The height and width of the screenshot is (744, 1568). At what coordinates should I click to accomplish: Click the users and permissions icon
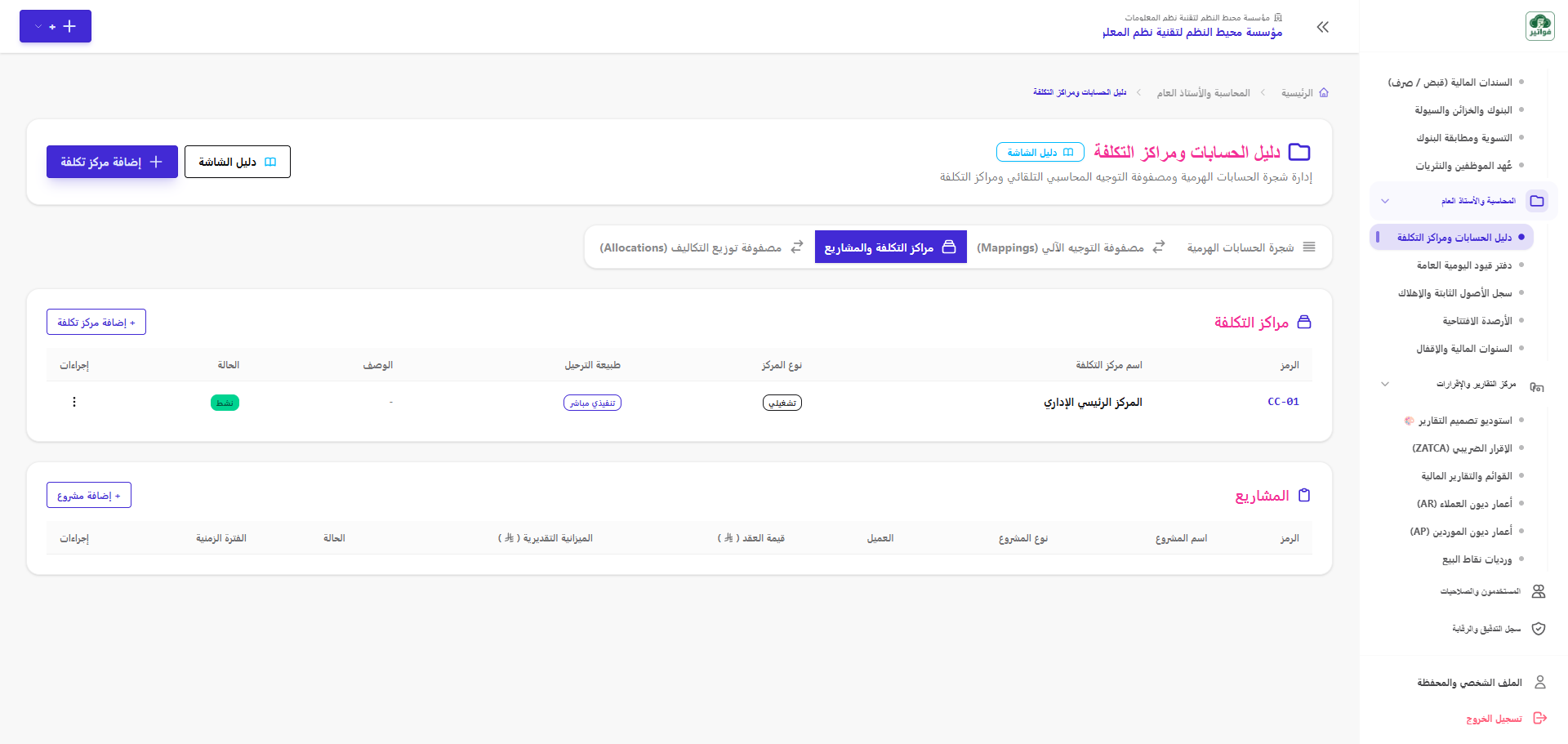coord(1539,591)
